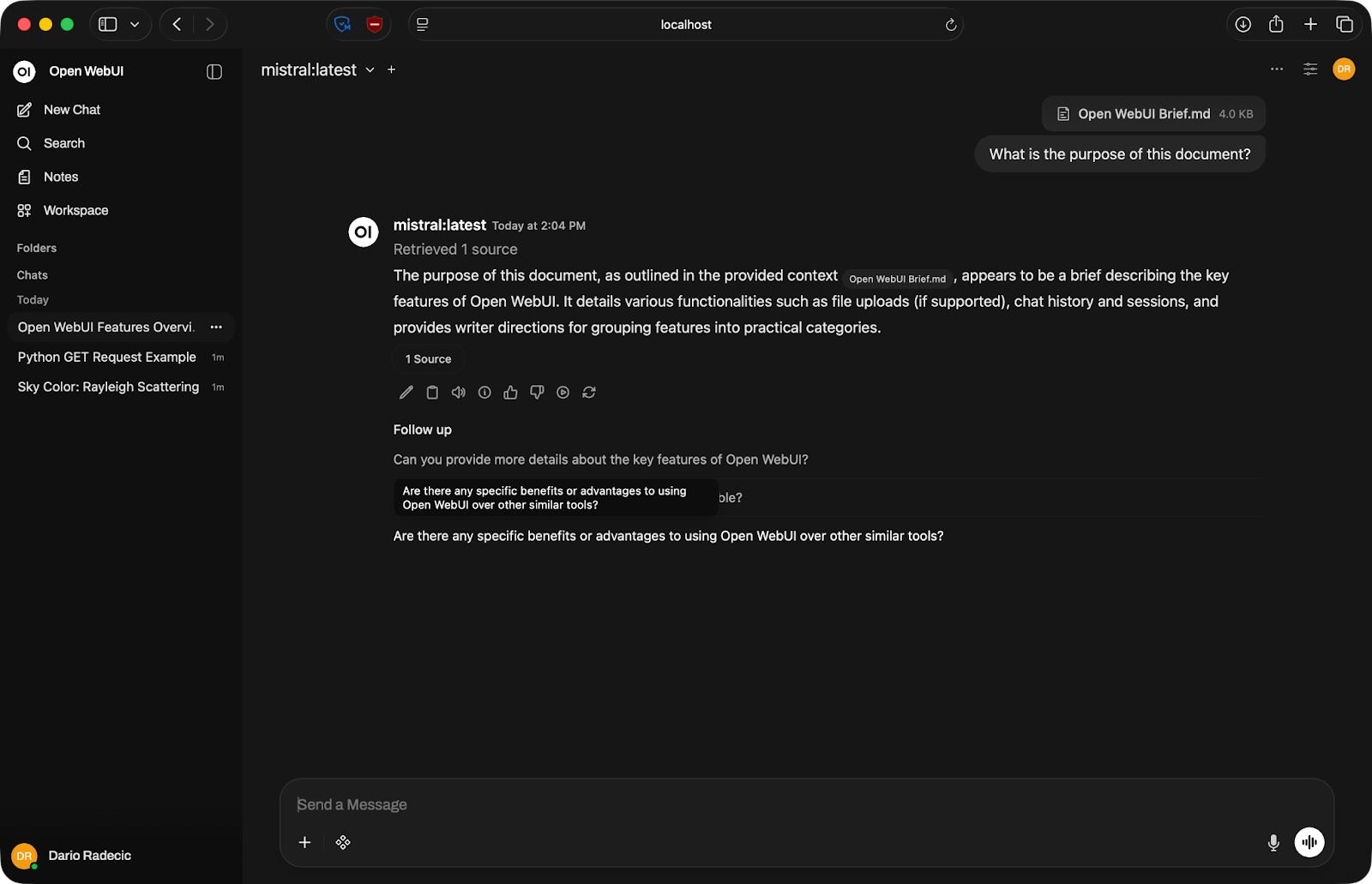Toggle the Open WebUI sidebar panel

tap(214, 72)
